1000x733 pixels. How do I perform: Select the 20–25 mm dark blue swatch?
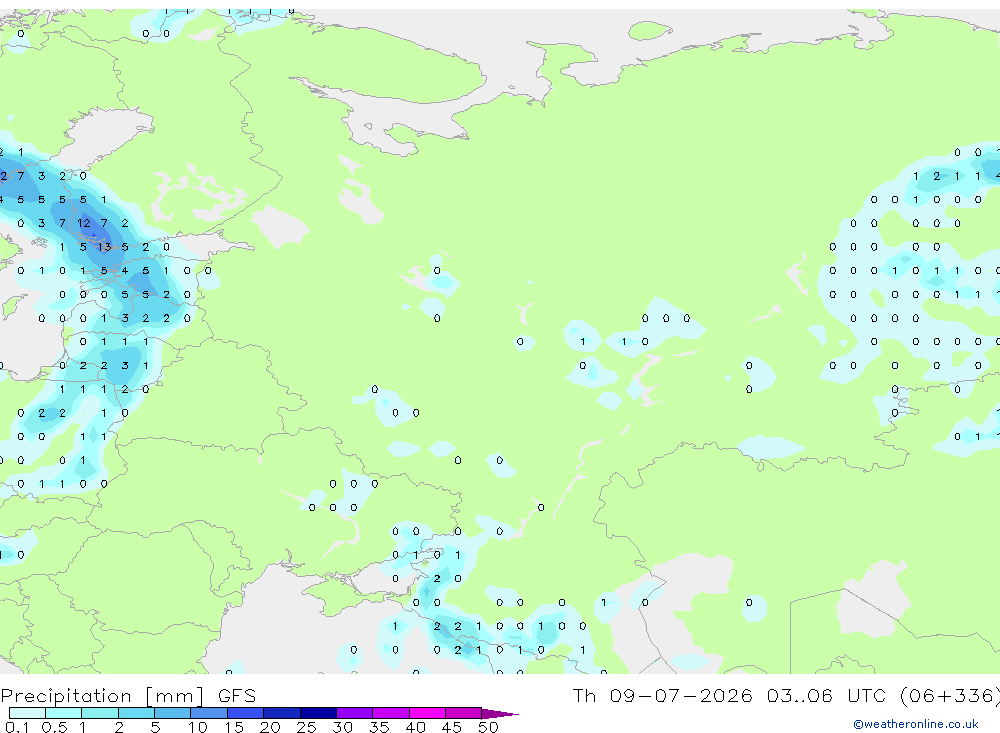coord(282,713)
